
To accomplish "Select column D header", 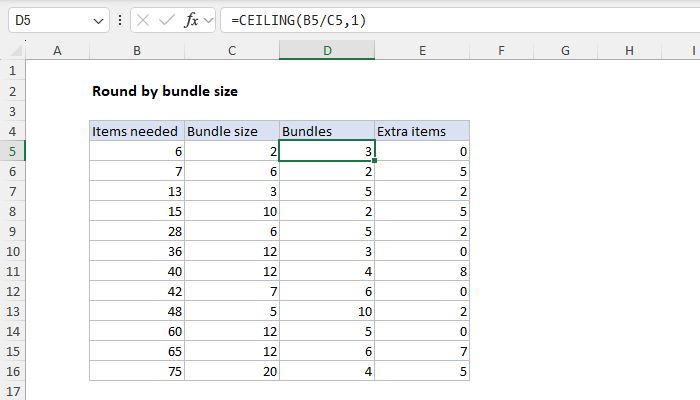I will pos(327,50).
